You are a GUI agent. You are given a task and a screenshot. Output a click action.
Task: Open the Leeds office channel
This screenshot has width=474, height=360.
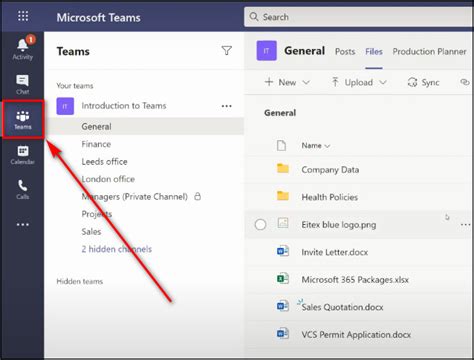(x=104, y=162)
